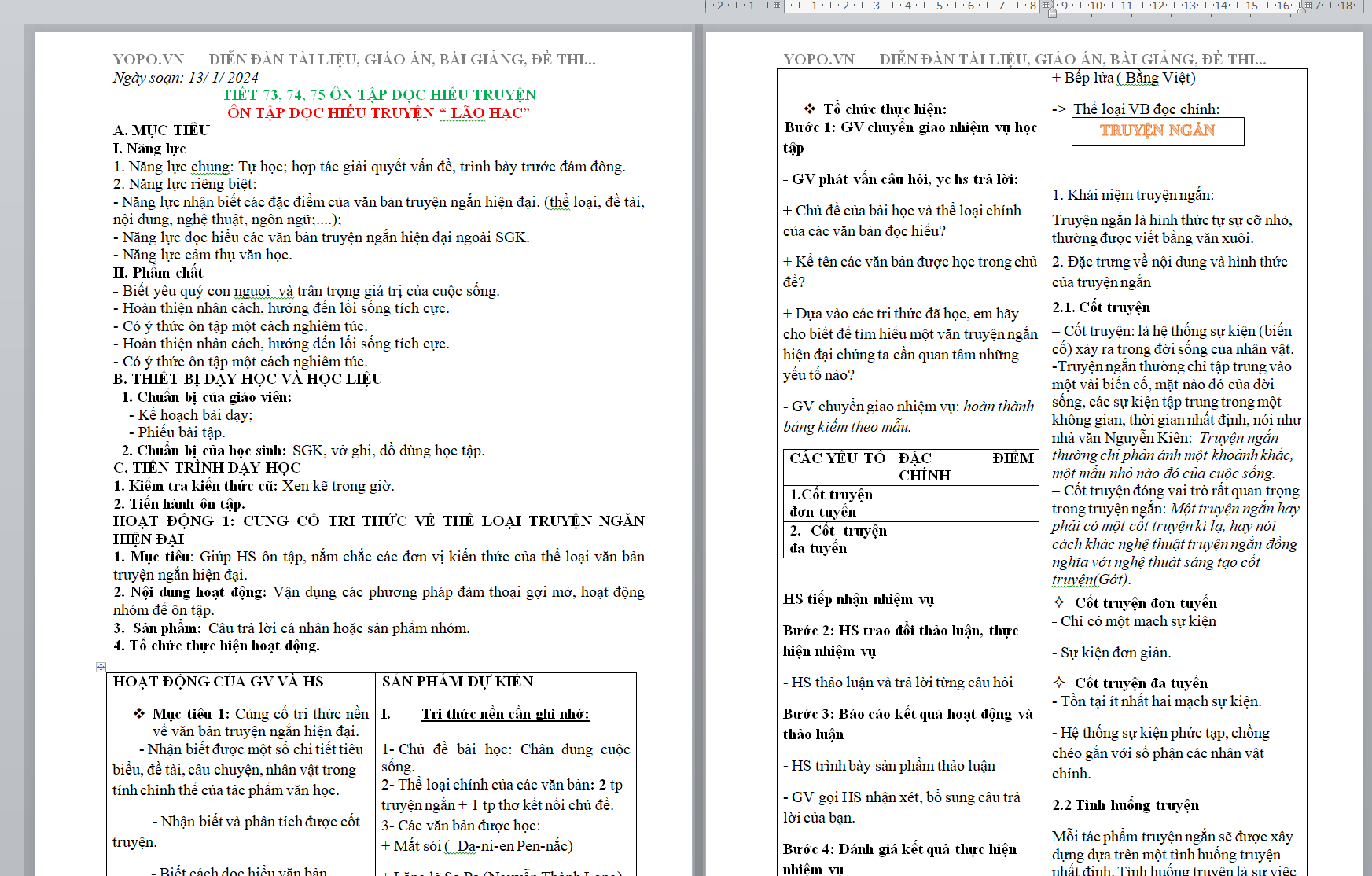The width and height of the screenshot is (1372, 876).
Task: Click the YOPO.VN header on the left page
Action: pyautogui.click(x=354, y=60)
